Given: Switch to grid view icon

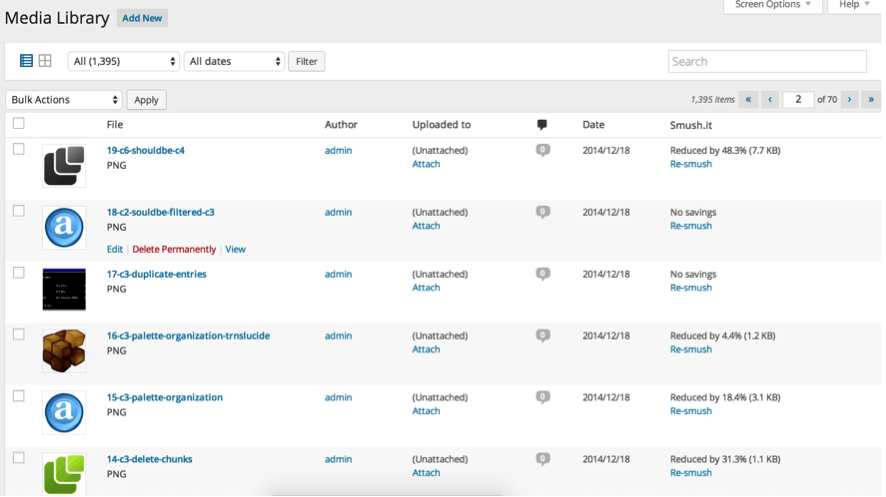Looking at the screenshot, I should click(45, 61).
